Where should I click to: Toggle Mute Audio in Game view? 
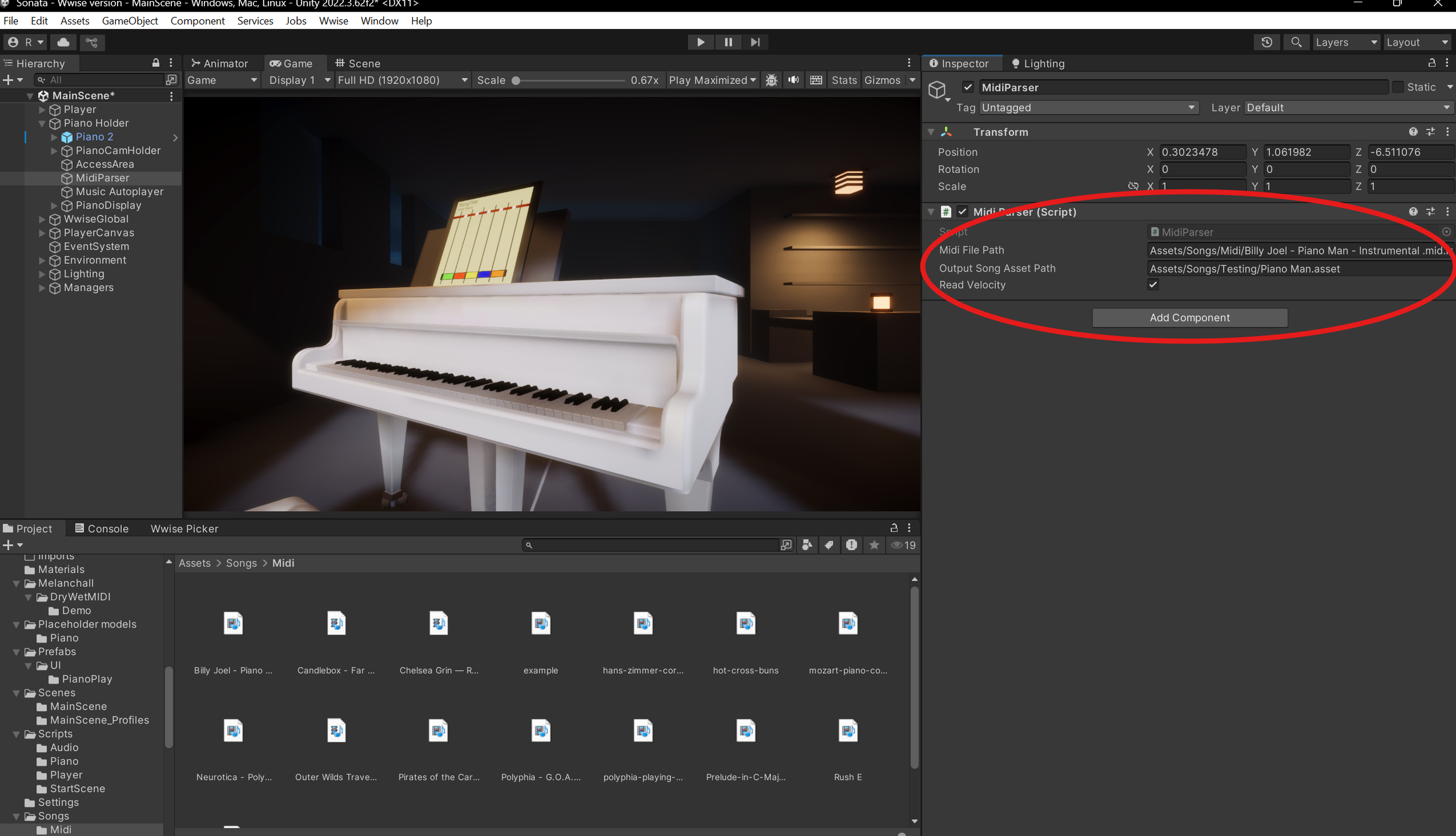pos(793,80)
